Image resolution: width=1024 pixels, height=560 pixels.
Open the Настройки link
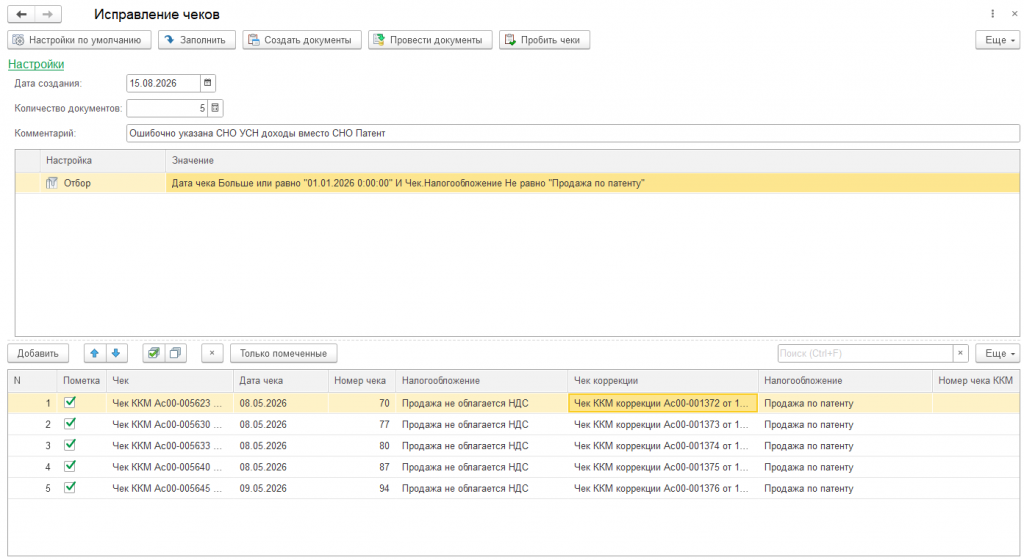click(x=36, y=64)
